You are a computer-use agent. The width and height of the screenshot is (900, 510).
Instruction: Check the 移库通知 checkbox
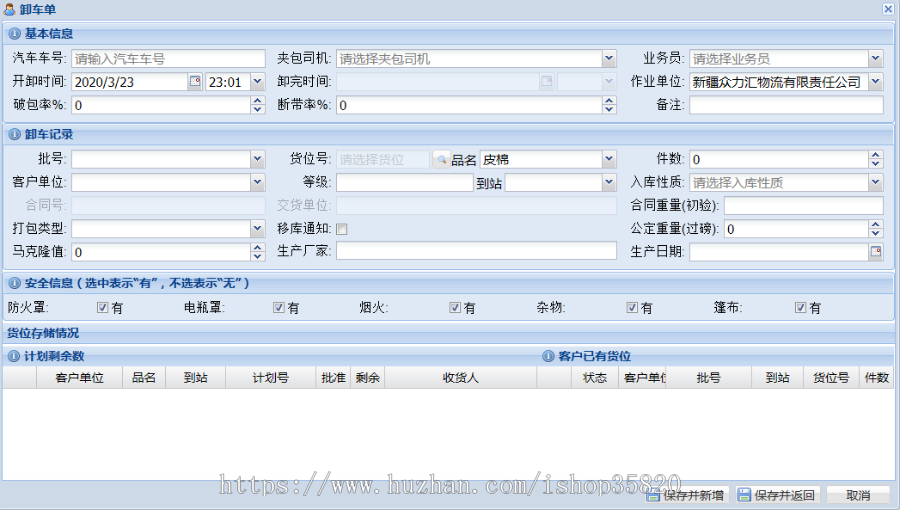click(342, 229)
